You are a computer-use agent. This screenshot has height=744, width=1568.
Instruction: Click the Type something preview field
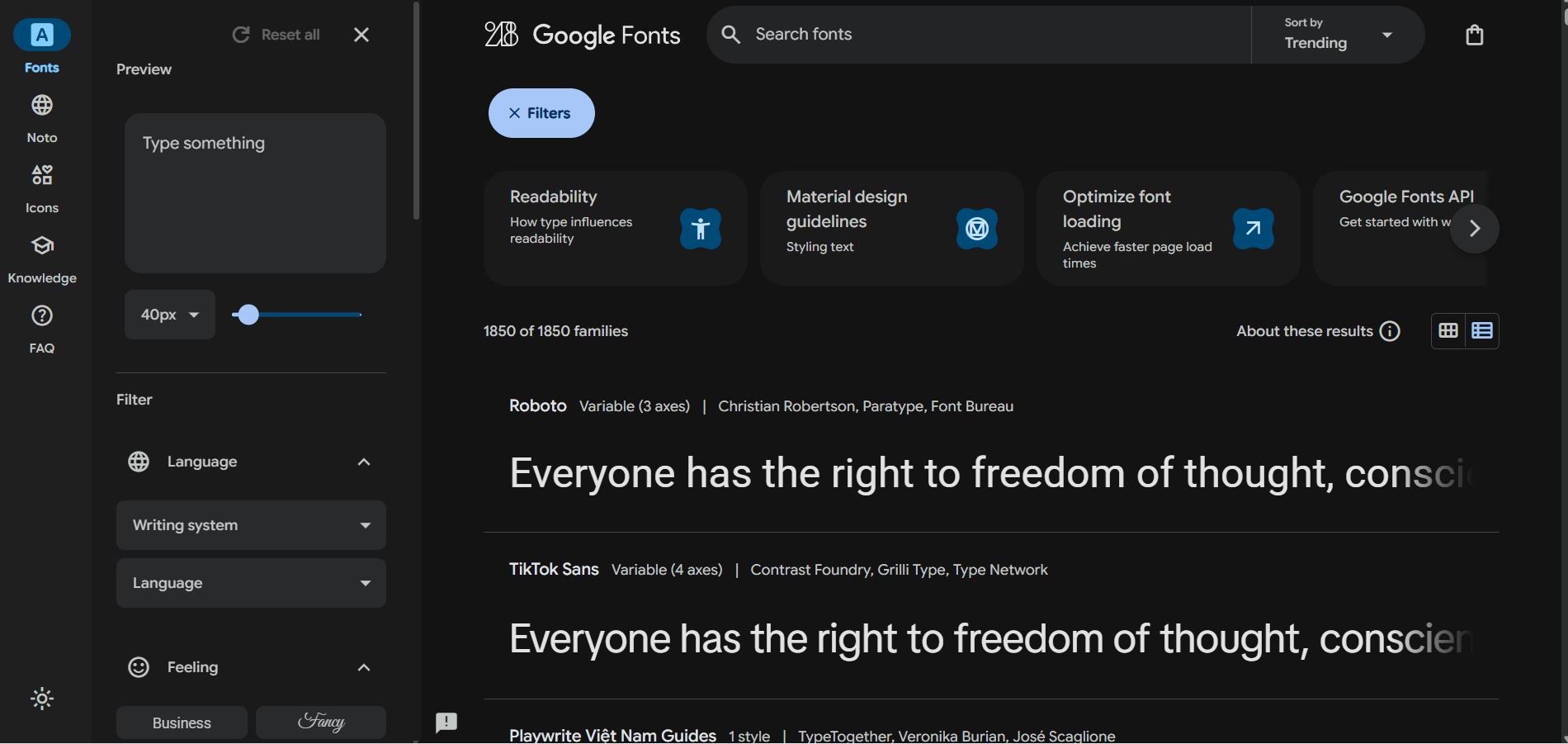pos(255,193)
